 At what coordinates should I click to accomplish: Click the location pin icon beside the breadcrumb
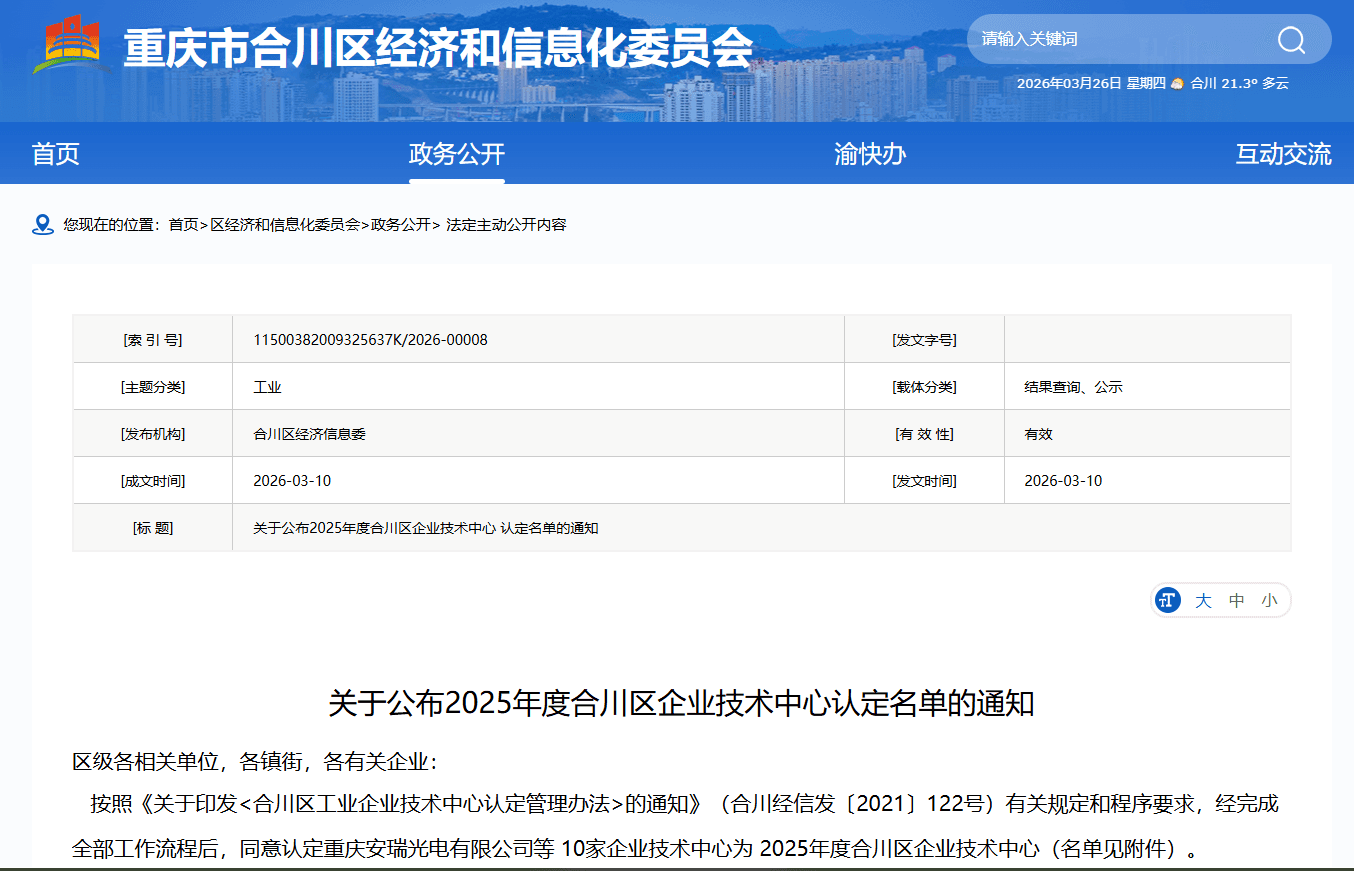[41, 224]
